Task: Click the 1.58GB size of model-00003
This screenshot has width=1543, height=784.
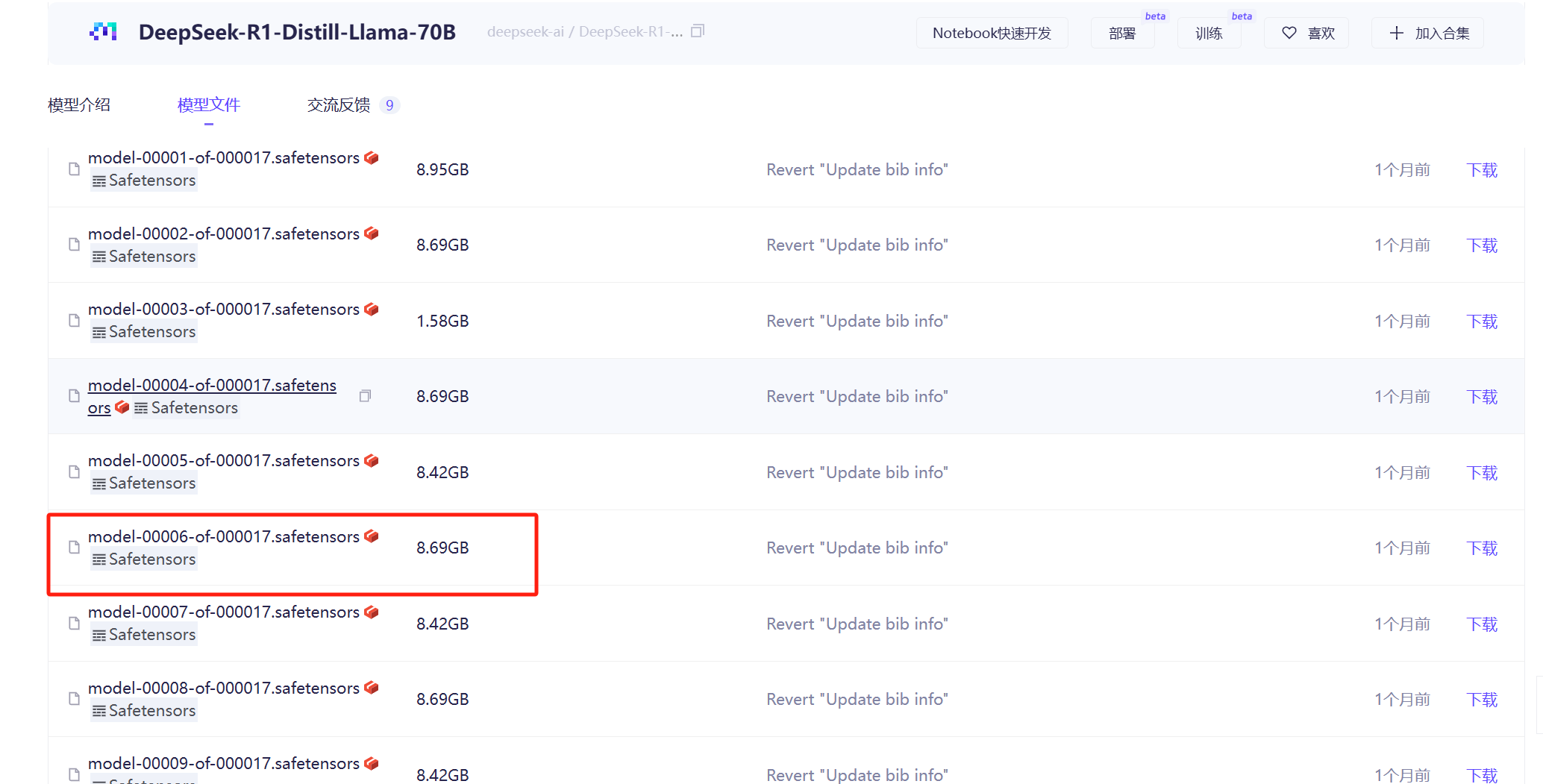Action: pyautogui.click(x=442, y=322)
